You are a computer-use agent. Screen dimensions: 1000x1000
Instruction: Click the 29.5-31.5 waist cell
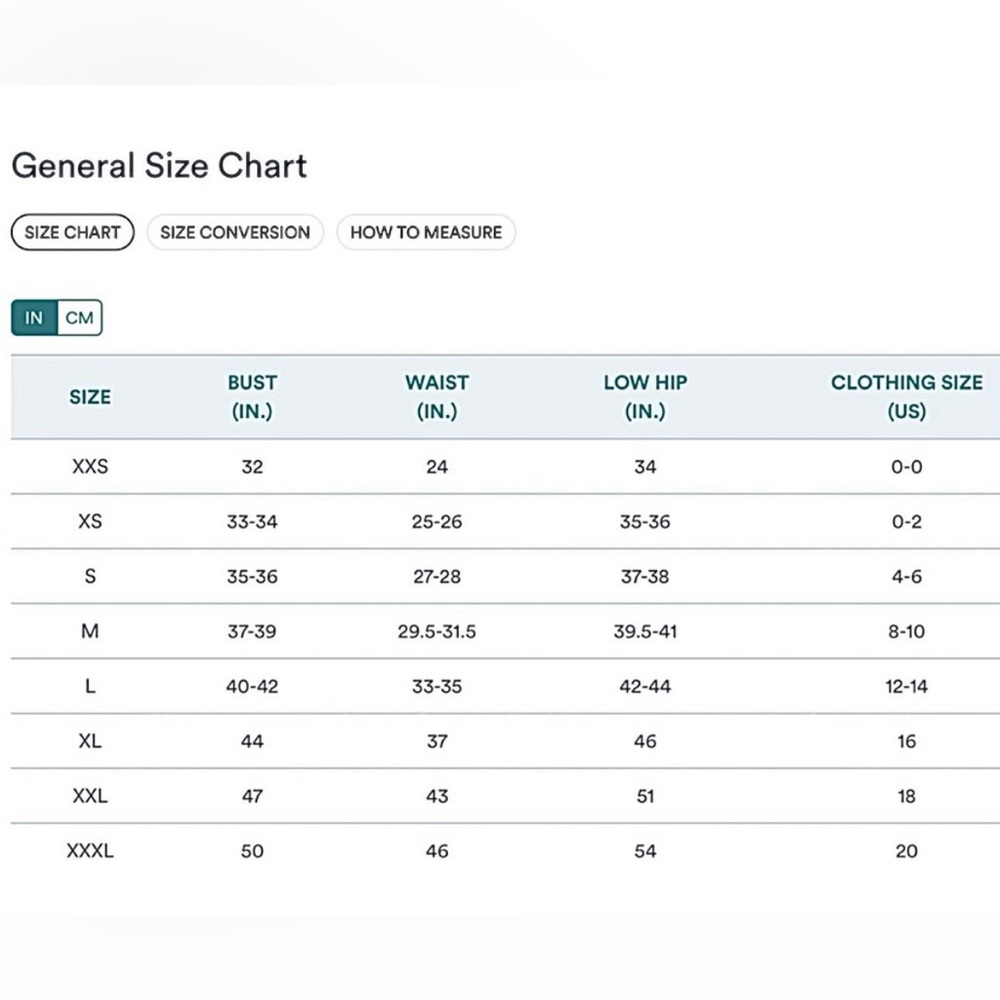coord(437,631)
